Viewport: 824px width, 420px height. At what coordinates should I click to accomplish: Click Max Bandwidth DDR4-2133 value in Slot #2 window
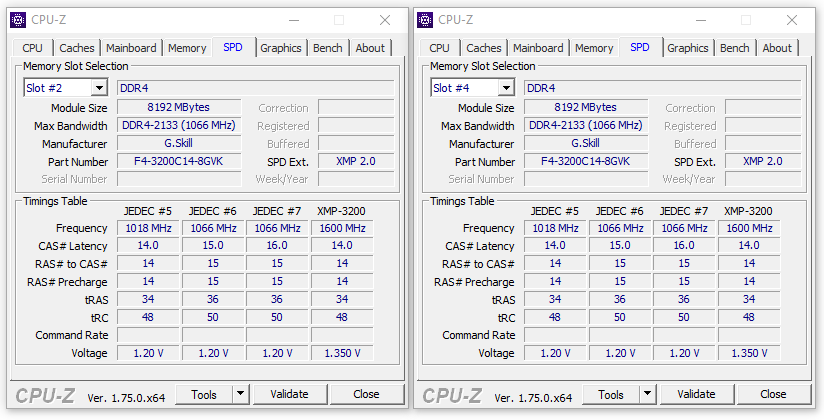179,125
